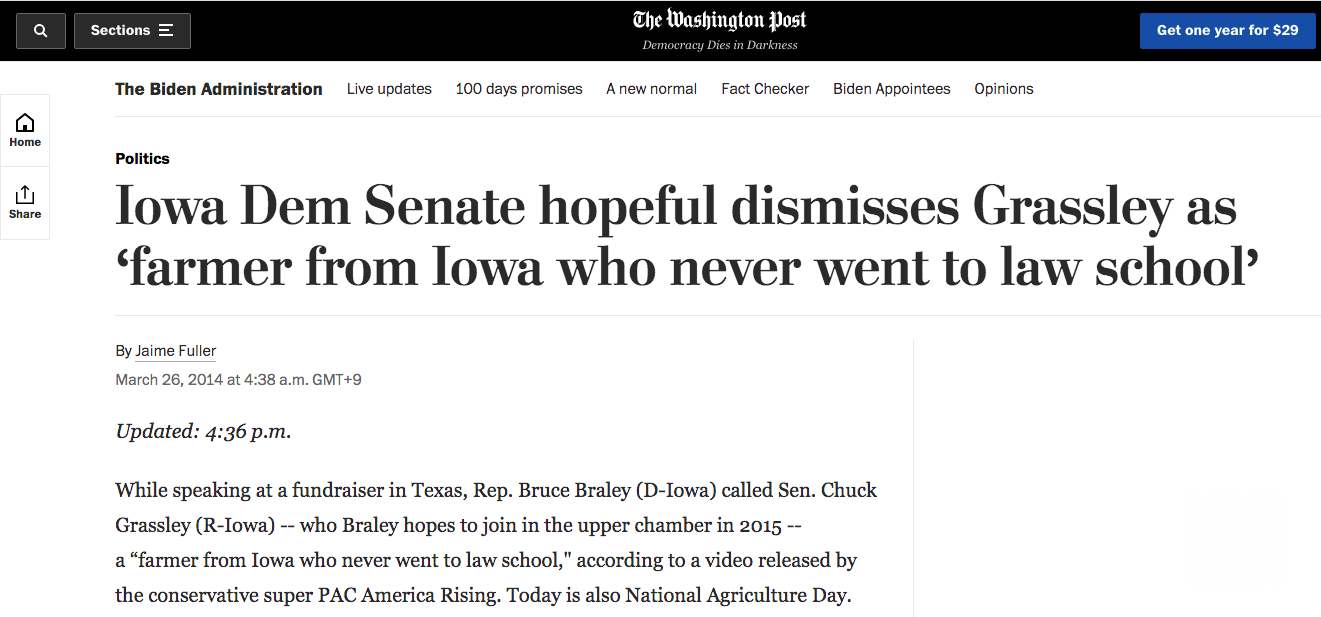1321x617 pixels.
Task: Open The Biden Administration section
Action: point(218,89)
